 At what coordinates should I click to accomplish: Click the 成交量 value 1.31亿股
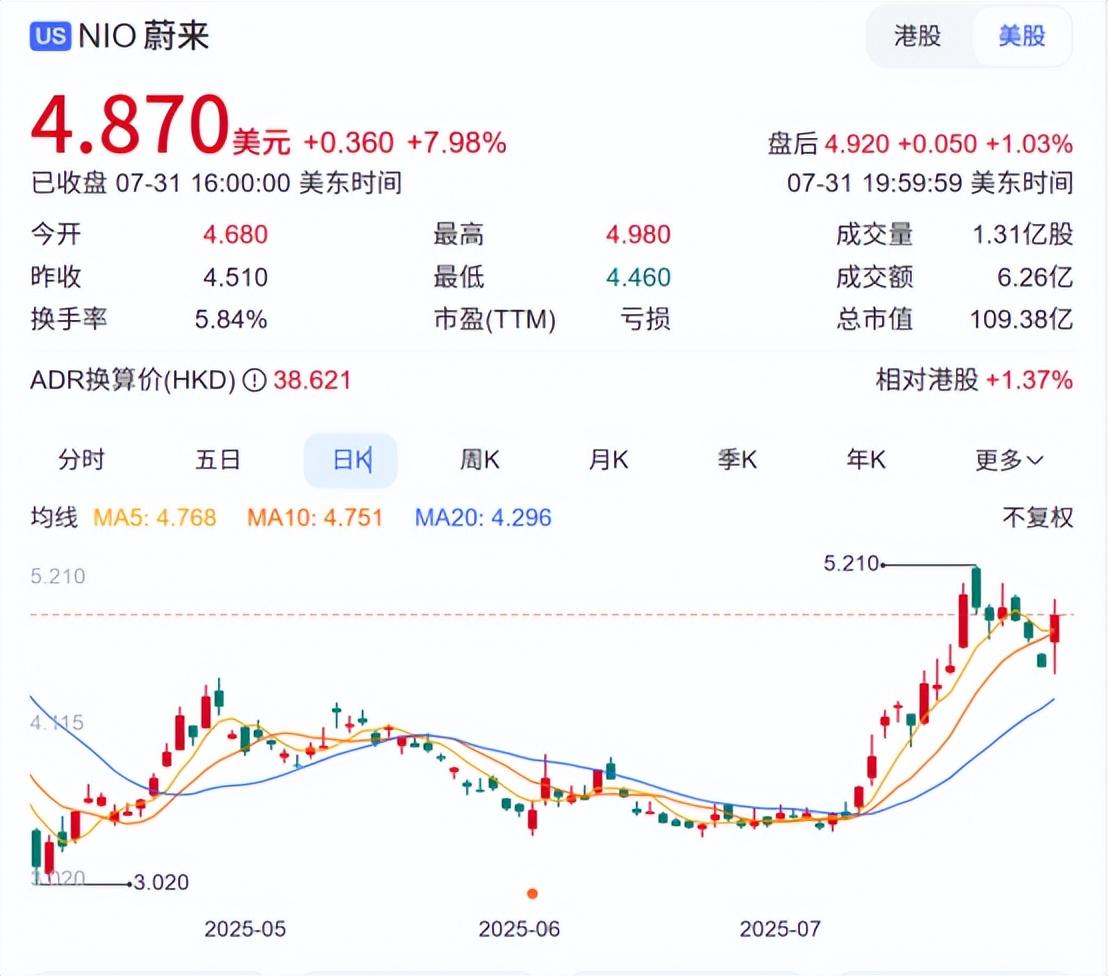pos(1023,235)
